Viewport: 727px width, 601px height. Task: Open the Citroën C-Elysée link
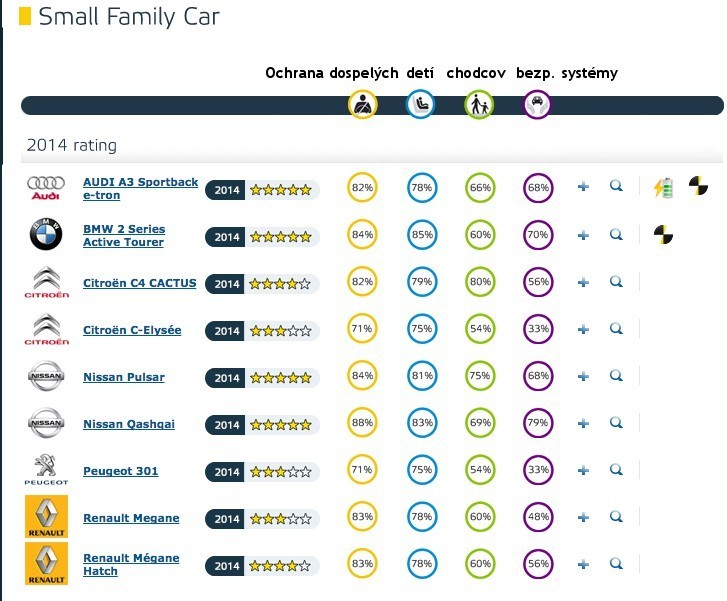click(132, 330)
